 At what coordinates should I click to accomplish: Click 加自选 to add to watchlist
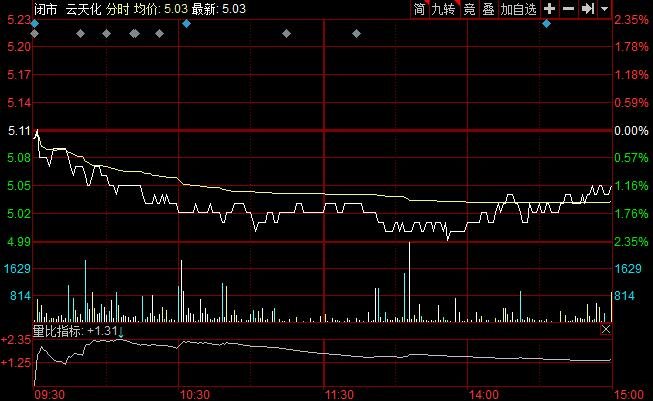[x=518, y=9]
